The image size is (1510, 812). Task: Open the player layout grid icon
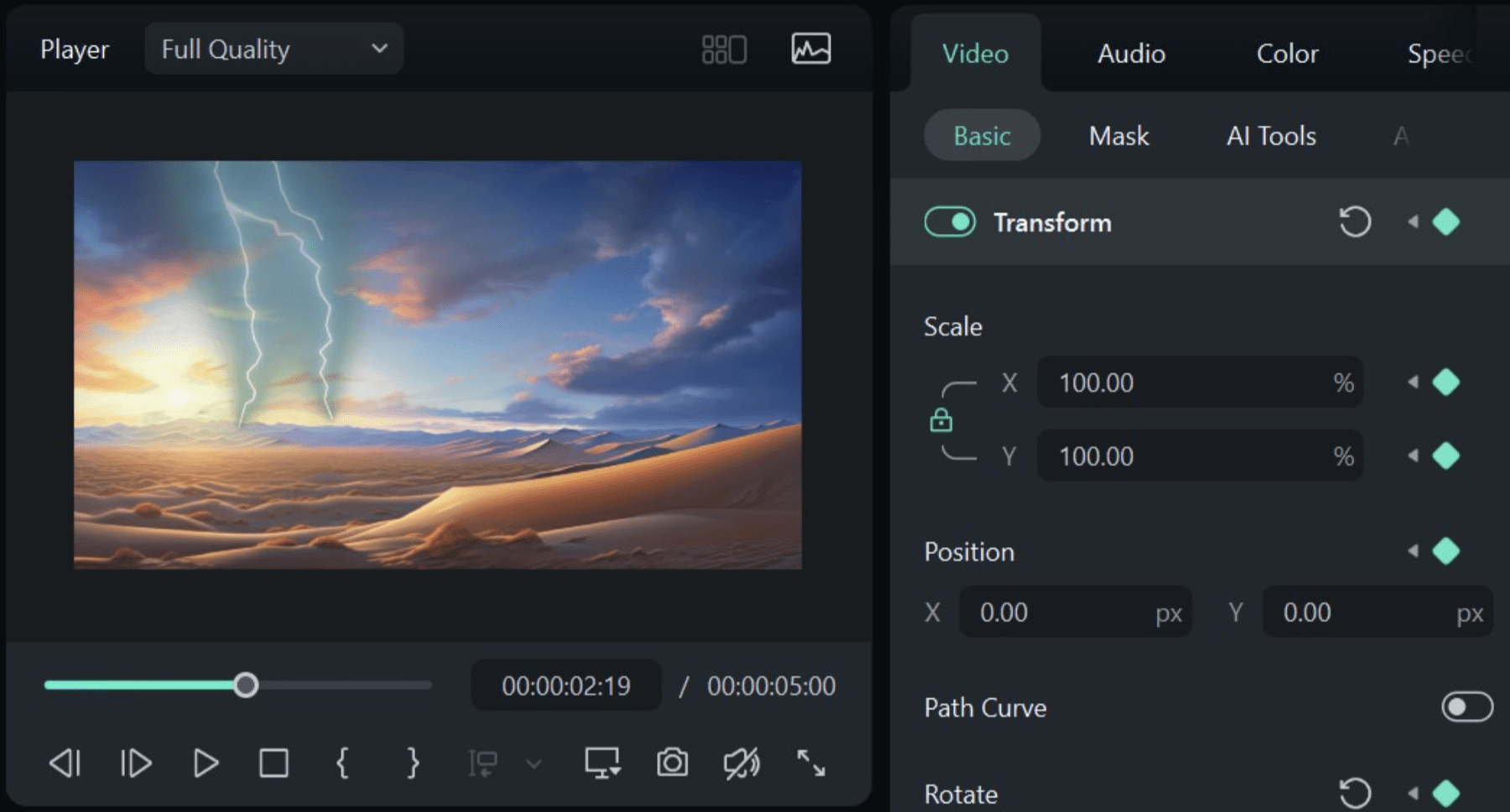(x=725, y=49)
